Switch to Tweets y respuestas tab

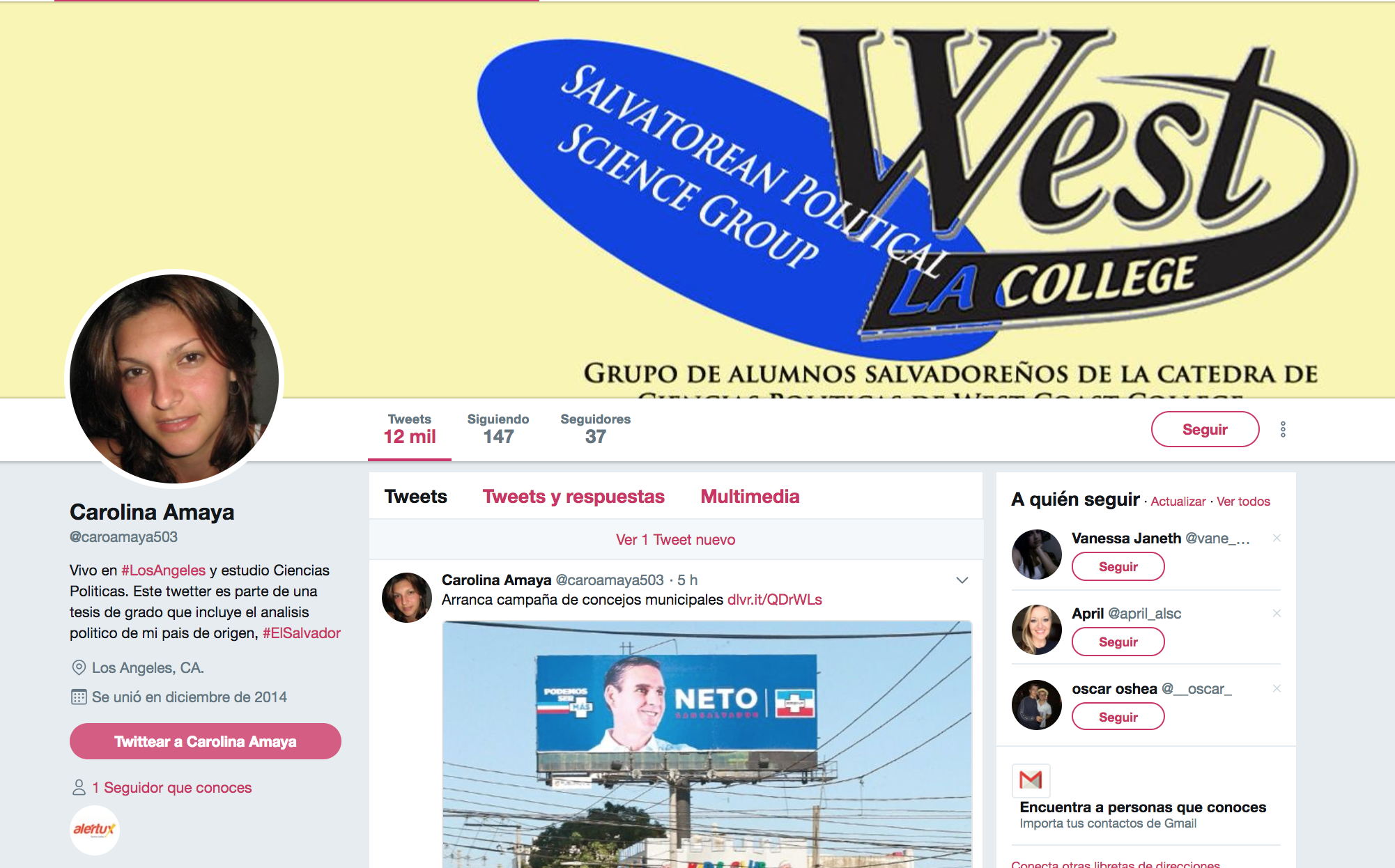[x=573, y=496]
